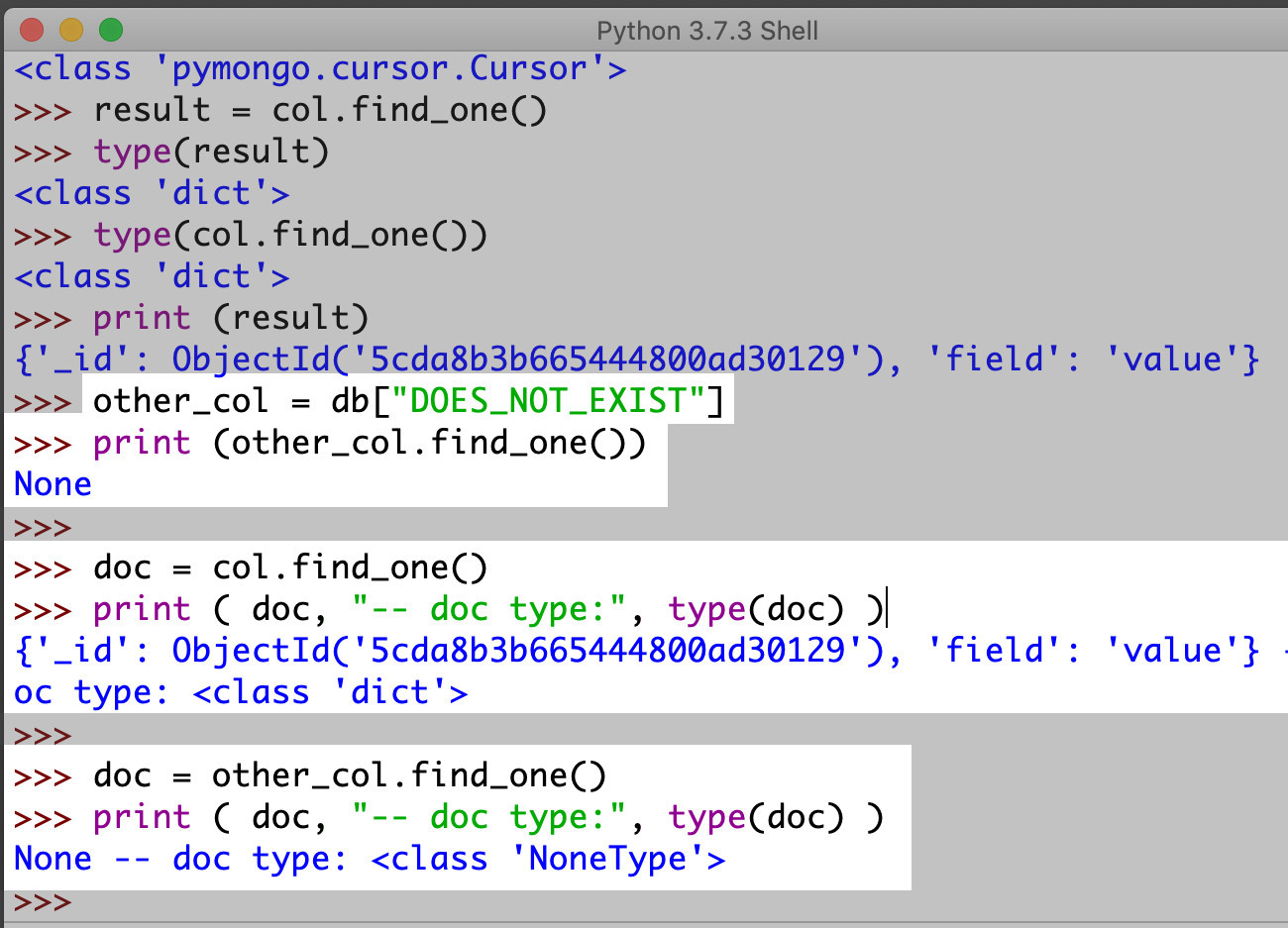Minimize the shell window
Screen dimensions: 1288x928
(69, 30)
